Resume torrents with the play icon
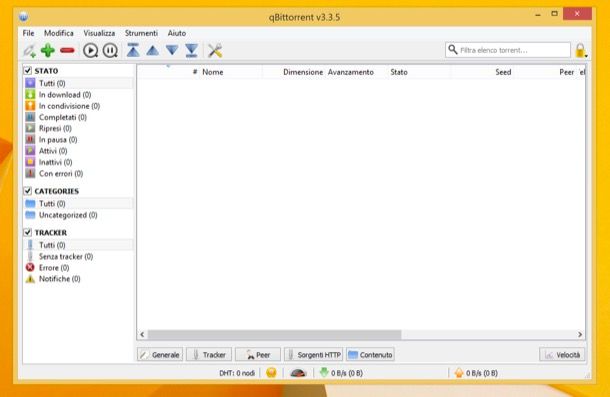Viewport: 610px width, 397px height. (x=91, y=51)
